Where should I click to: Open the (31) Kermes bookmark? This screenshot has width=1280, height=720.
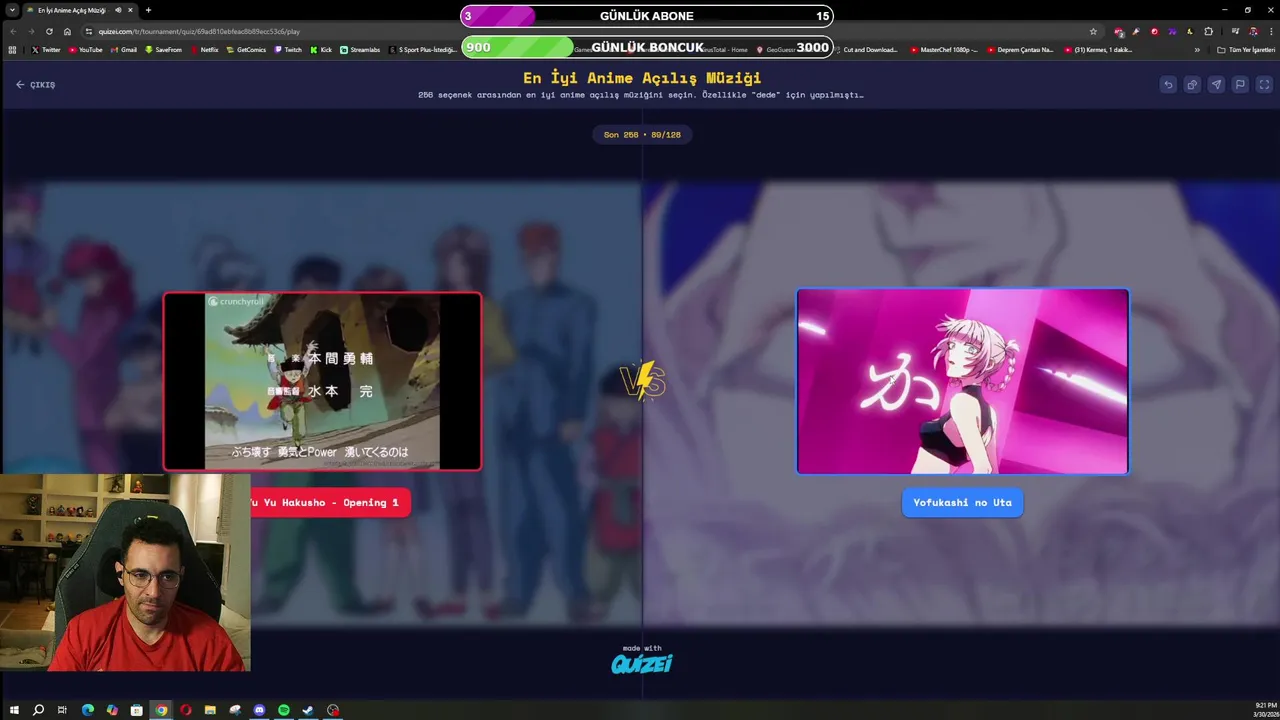coord(1099,49)
